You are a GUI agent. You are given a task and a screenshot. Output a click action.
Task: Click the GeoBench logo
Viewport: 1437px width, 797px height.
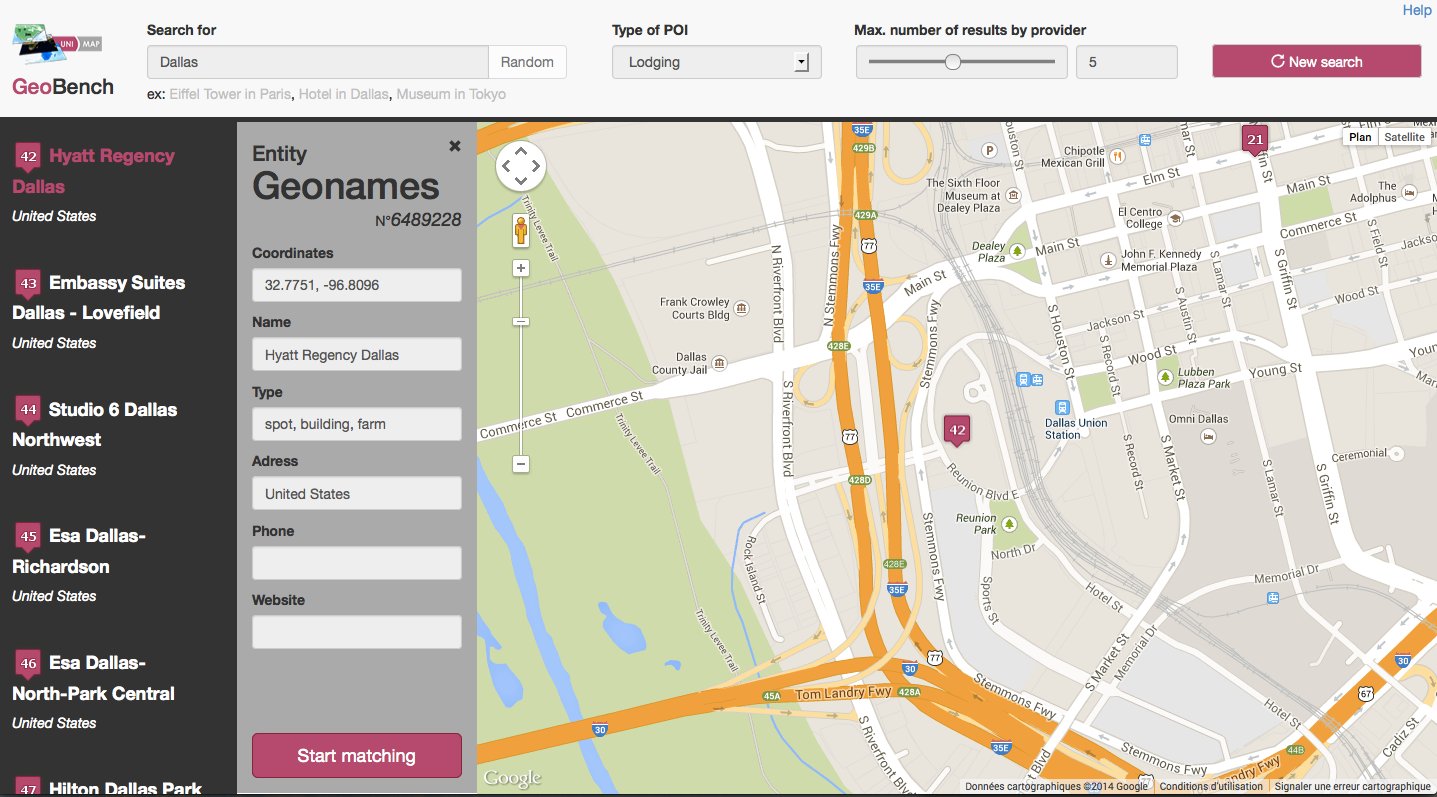point(62,62)
